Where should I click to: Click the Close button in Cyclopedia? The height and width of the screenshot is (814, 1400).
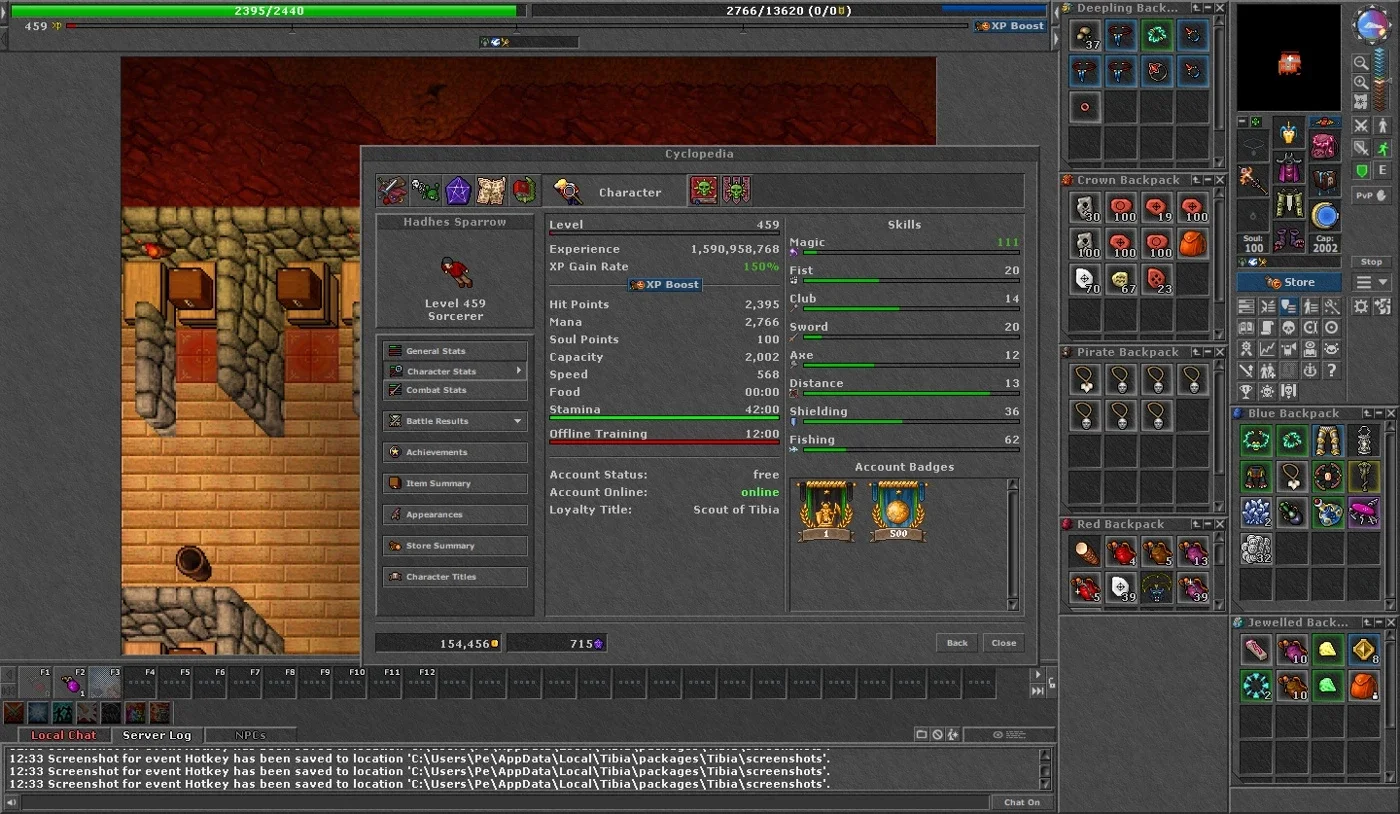pyautogui.click(x=1003, y=643)
